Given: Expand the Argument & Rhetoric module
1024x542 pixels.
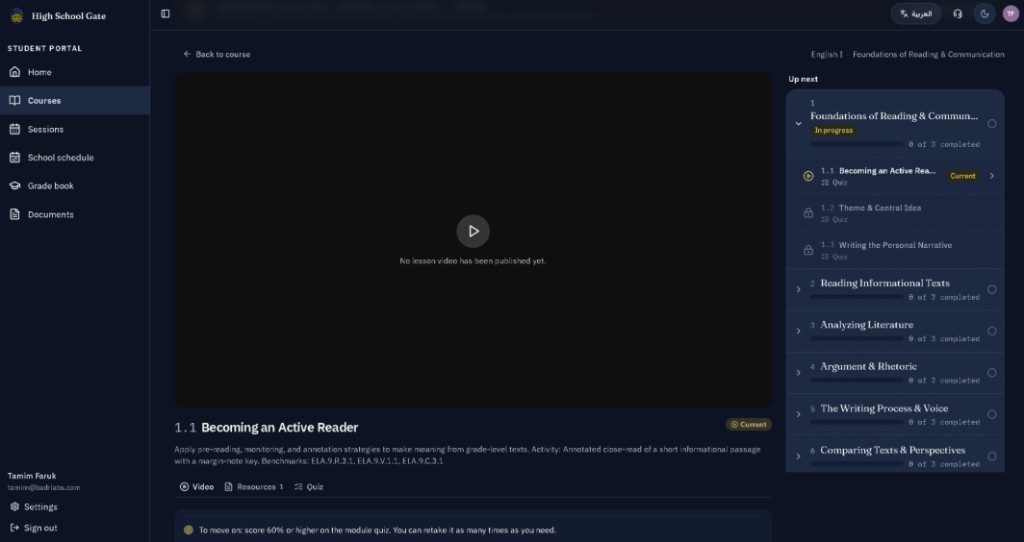Looking at the screenshot, I should click(798, 373).
